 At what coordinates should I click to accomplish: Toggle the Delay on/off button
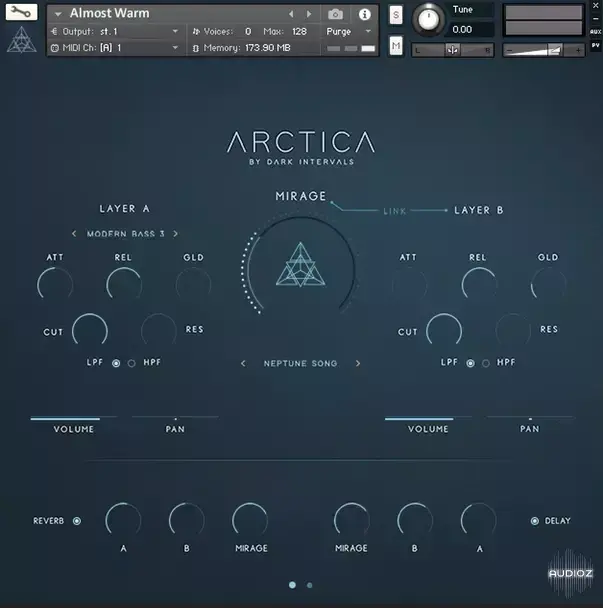535,521
